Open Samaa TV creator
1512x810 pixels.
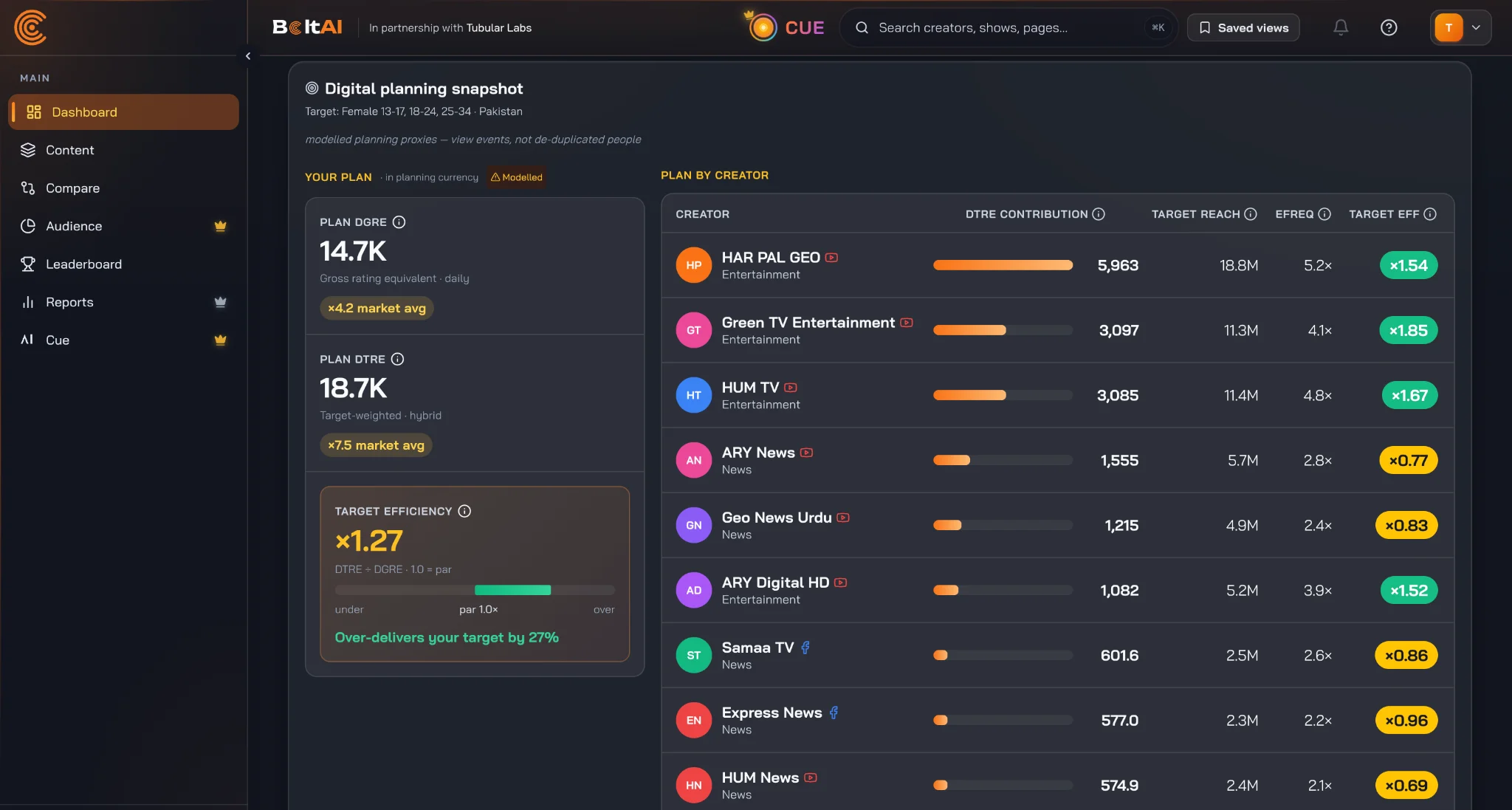[x=757, y=648]
